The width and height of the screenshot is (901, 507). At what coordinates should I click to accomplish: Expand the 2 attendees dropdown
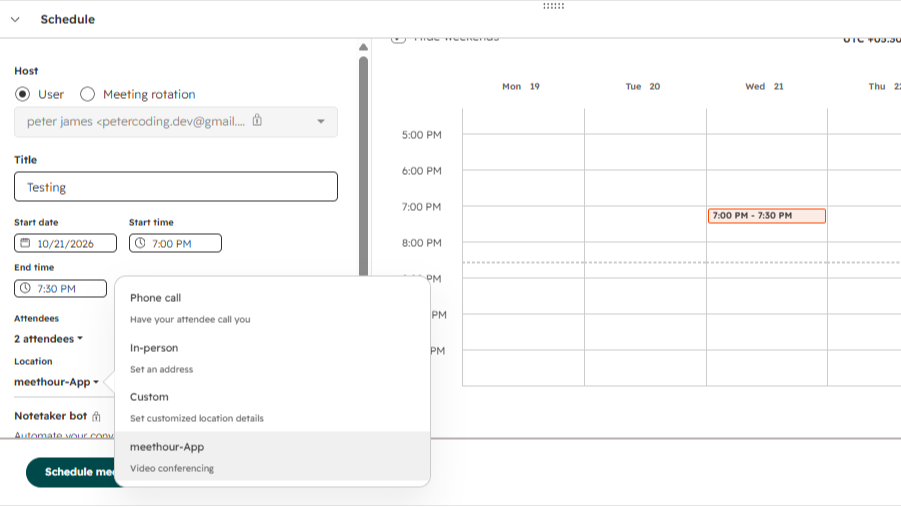click(x=49, y=339)
